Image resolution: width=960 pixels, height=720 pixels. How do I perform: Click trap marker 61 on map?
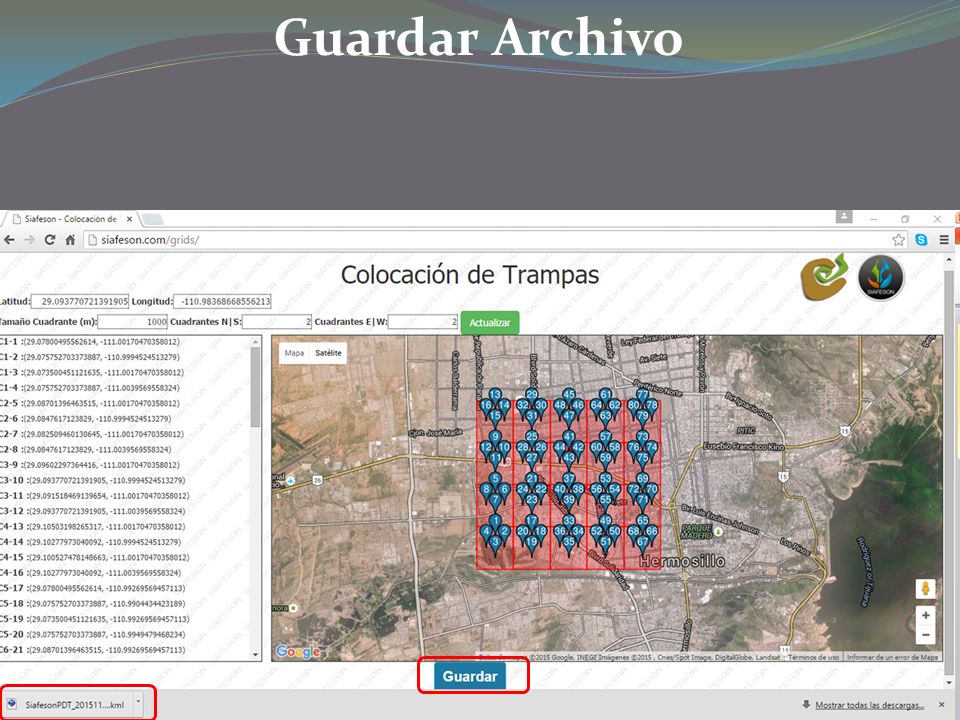606,395
